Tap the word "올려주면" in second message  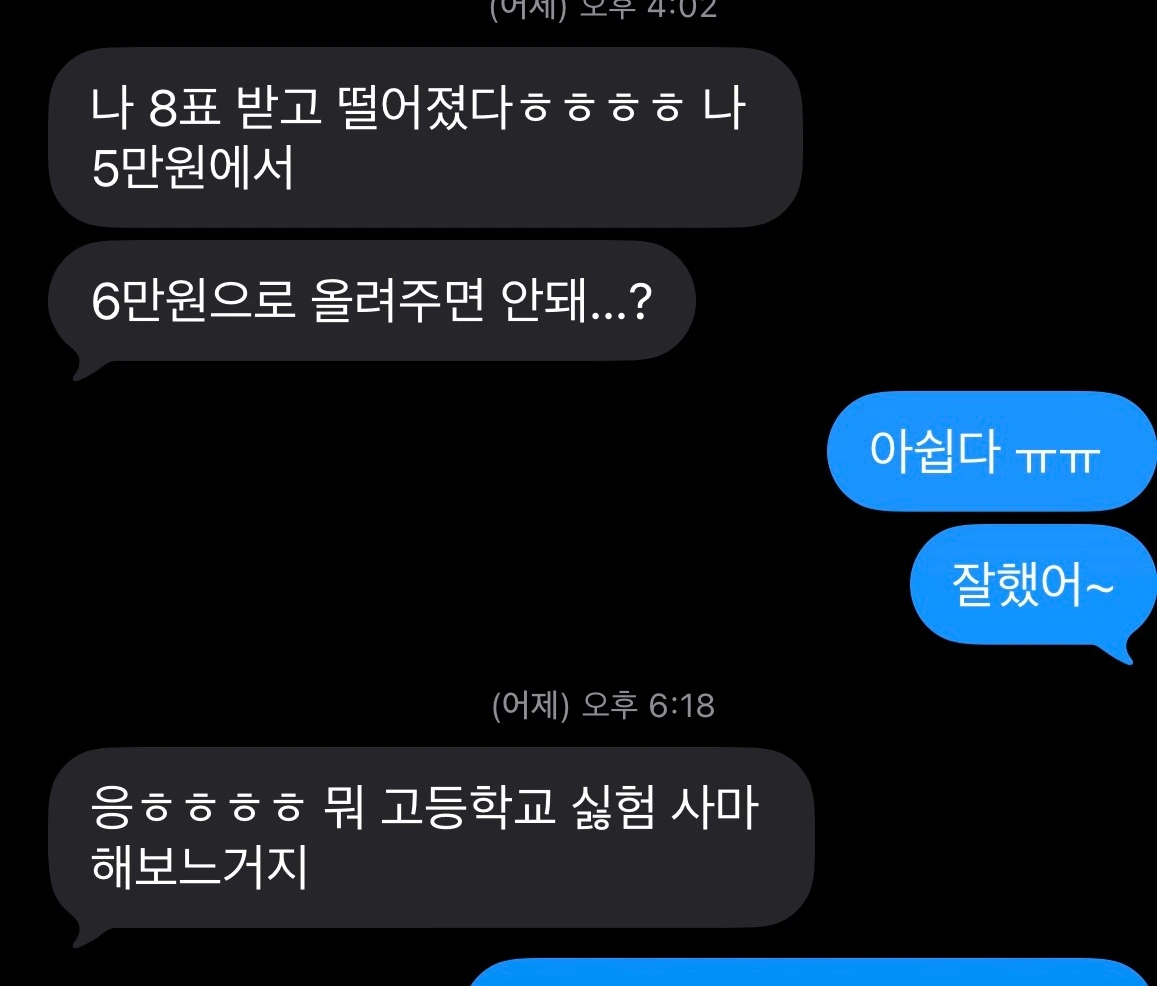tap(398, 300)
